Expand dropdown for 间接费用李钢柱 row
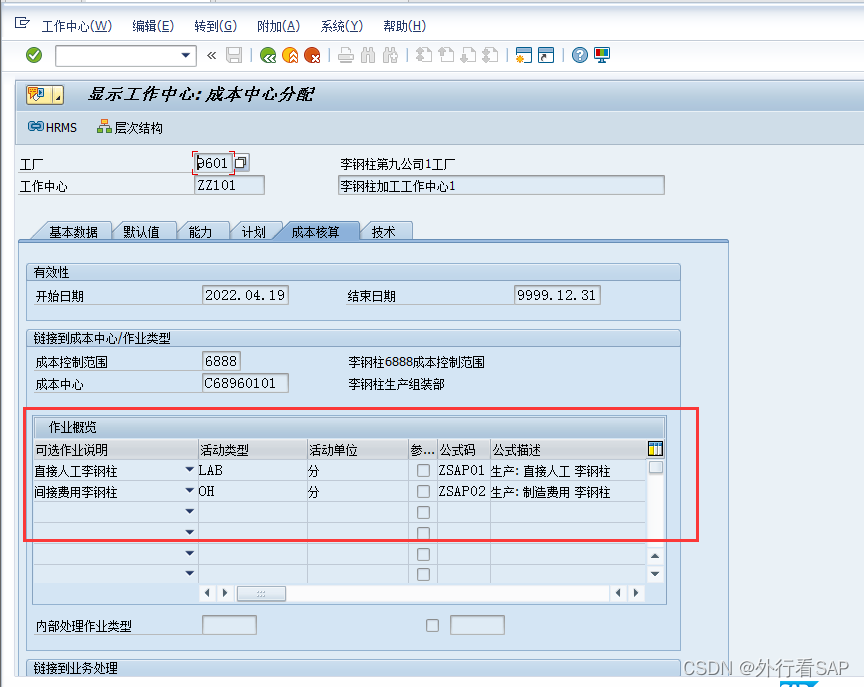Screen dimensions: 864x687 (189, 491)
